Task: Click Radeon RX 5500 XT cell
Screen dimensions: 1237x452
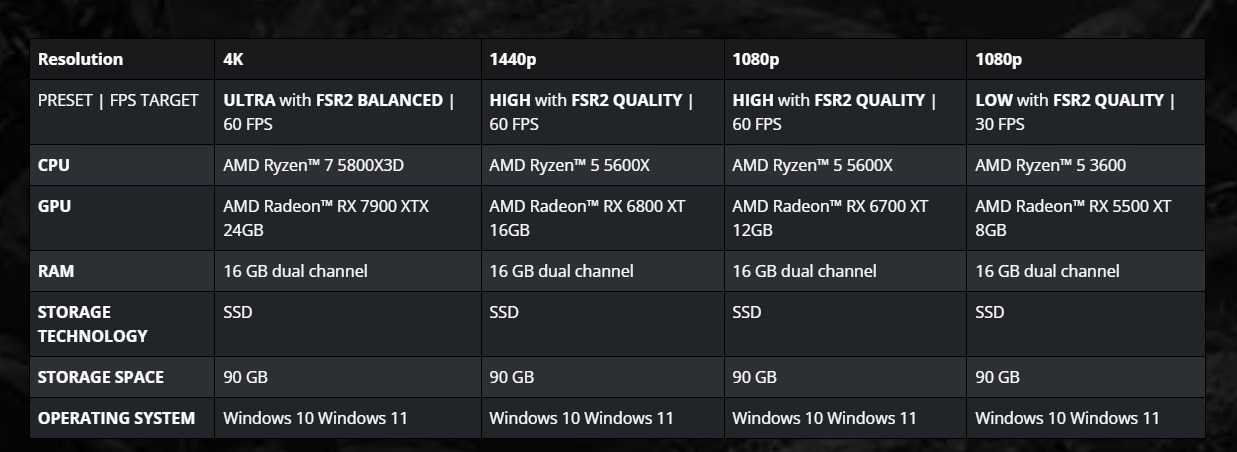Action: (1073, 218)
